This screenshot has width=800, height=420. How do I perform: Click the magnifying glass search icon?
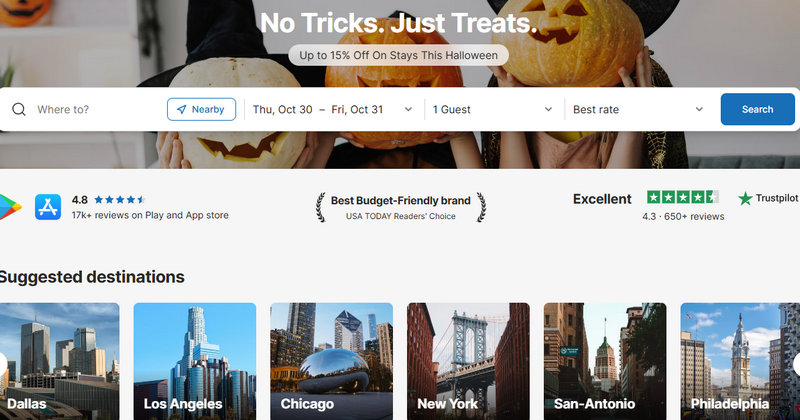pyautogui.click(x=19, y=109)
